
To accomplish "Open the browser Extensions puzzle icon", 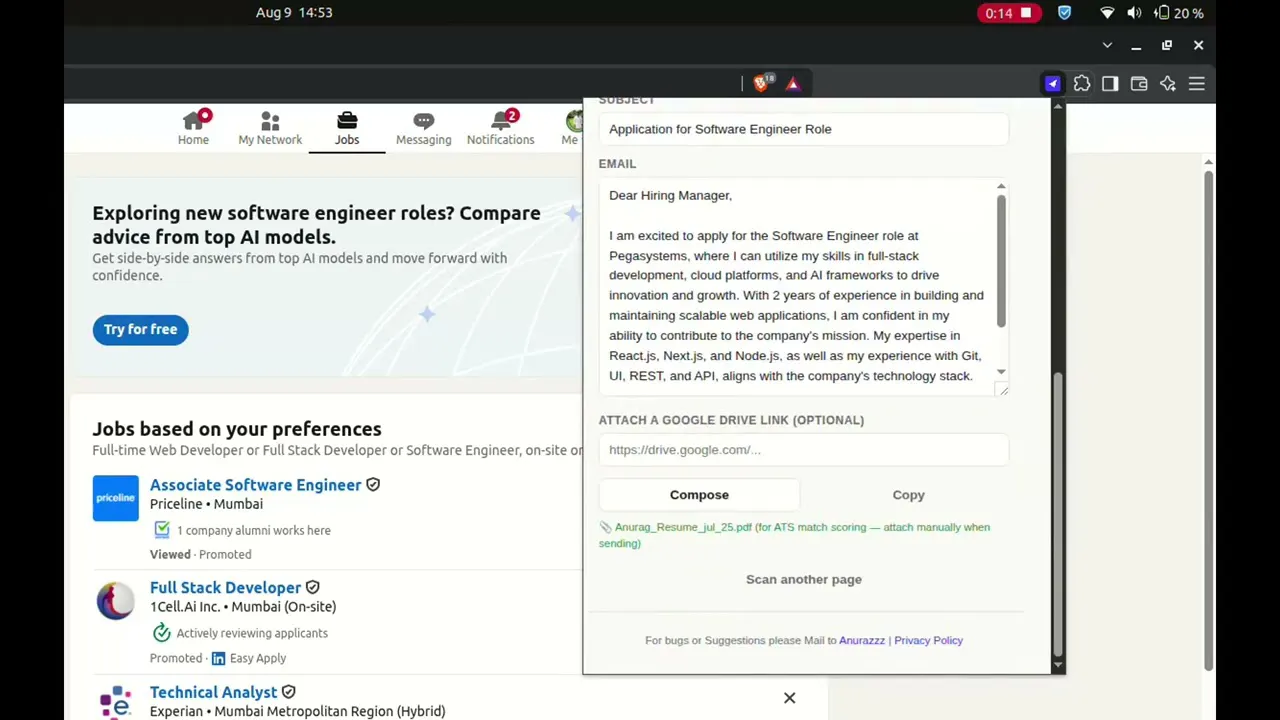I will coord(1082,84).
